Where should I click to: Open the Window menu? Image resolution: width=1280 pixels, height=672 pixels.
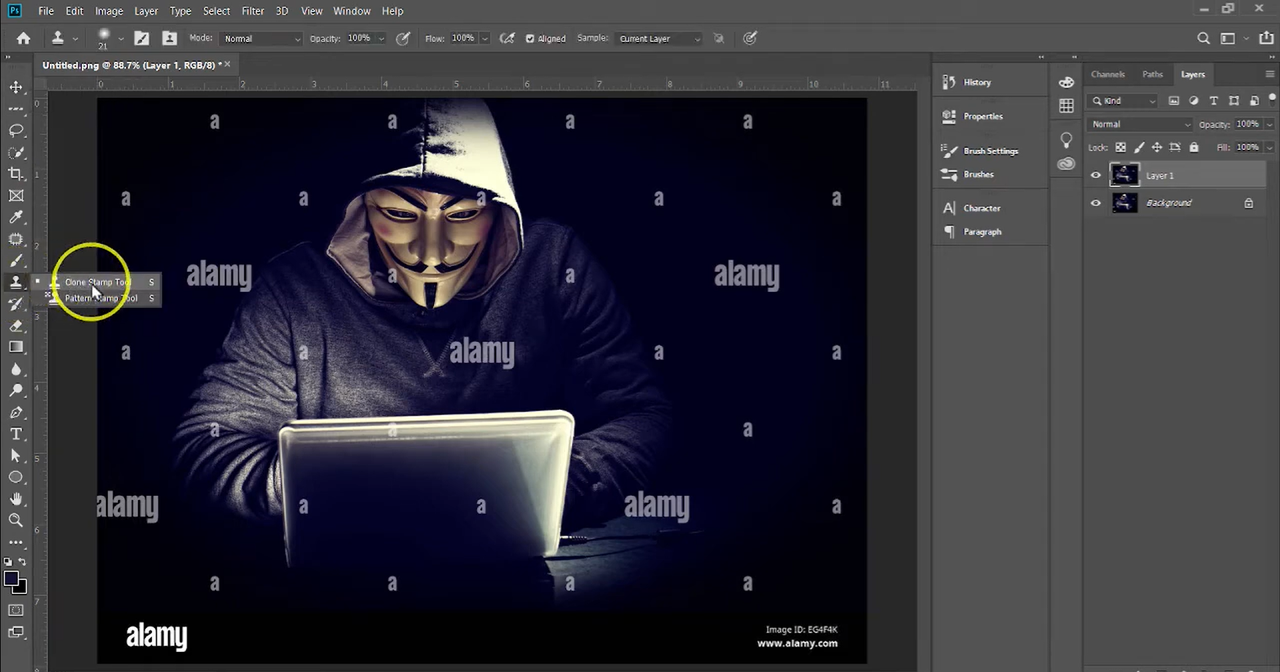click(352, 11)
